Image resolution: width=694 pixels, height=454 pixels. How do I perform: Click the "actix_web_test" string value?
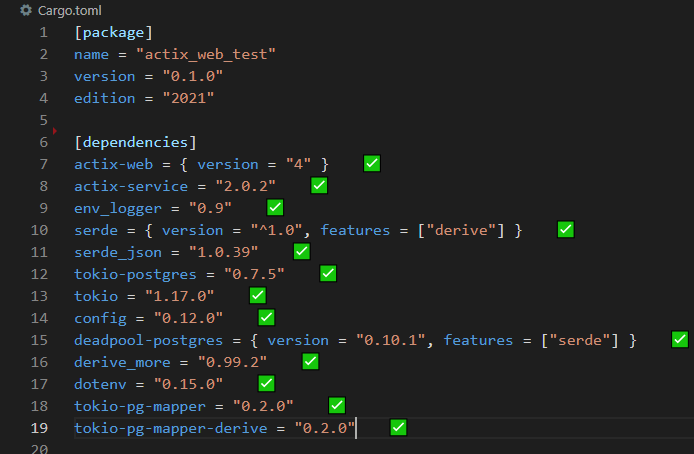pos(206,54)
